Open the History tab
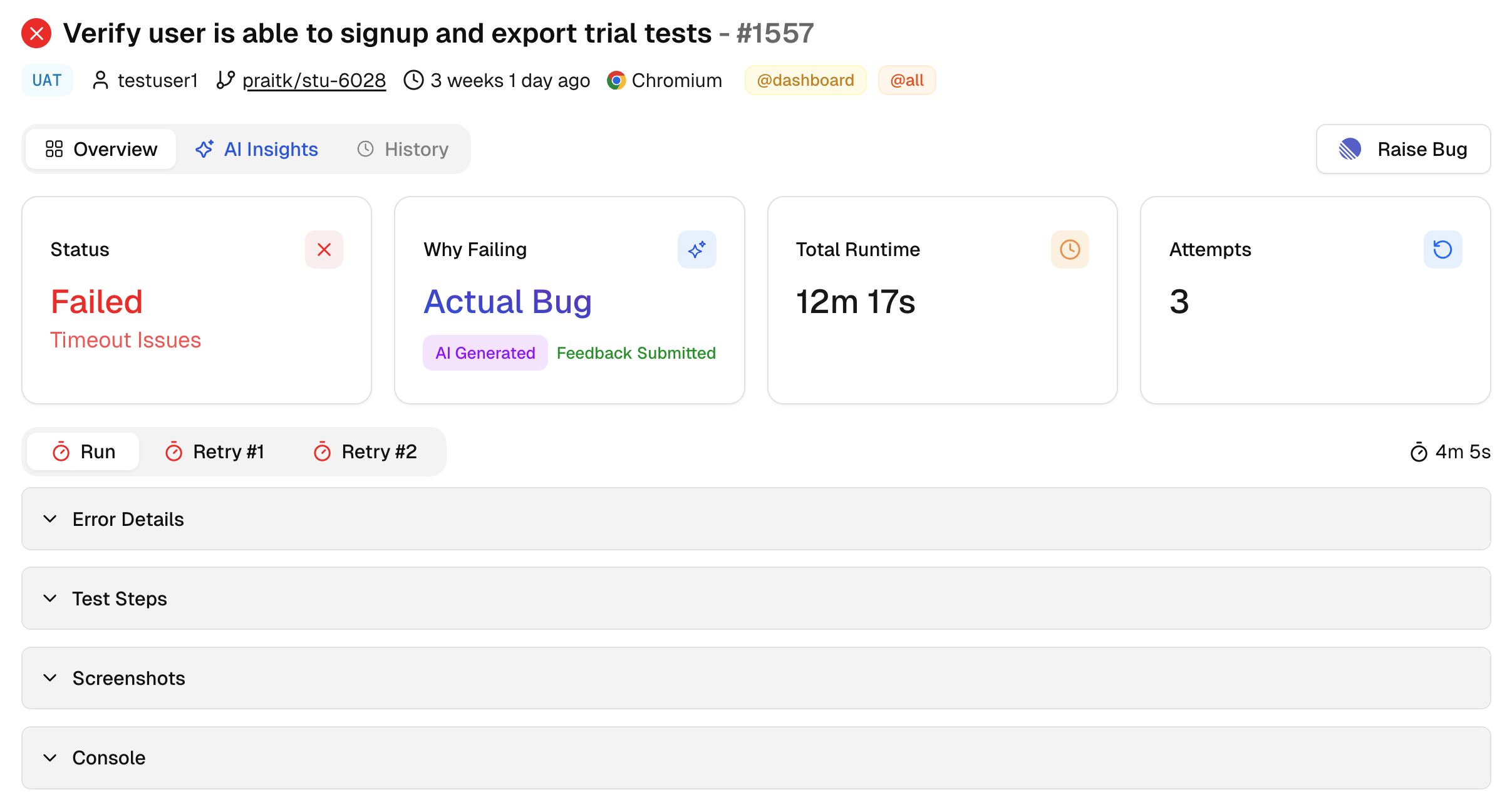The image size is (1512, 807). [403, 149]
